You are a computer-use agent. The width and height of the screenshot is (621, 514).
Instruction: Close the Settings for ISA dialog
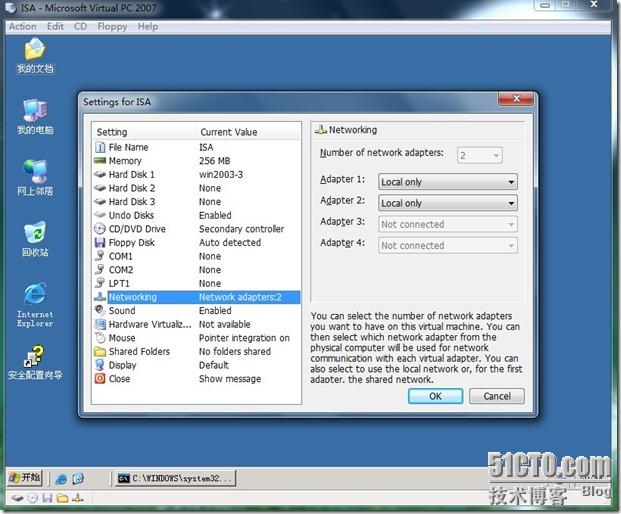click(516, 98)
